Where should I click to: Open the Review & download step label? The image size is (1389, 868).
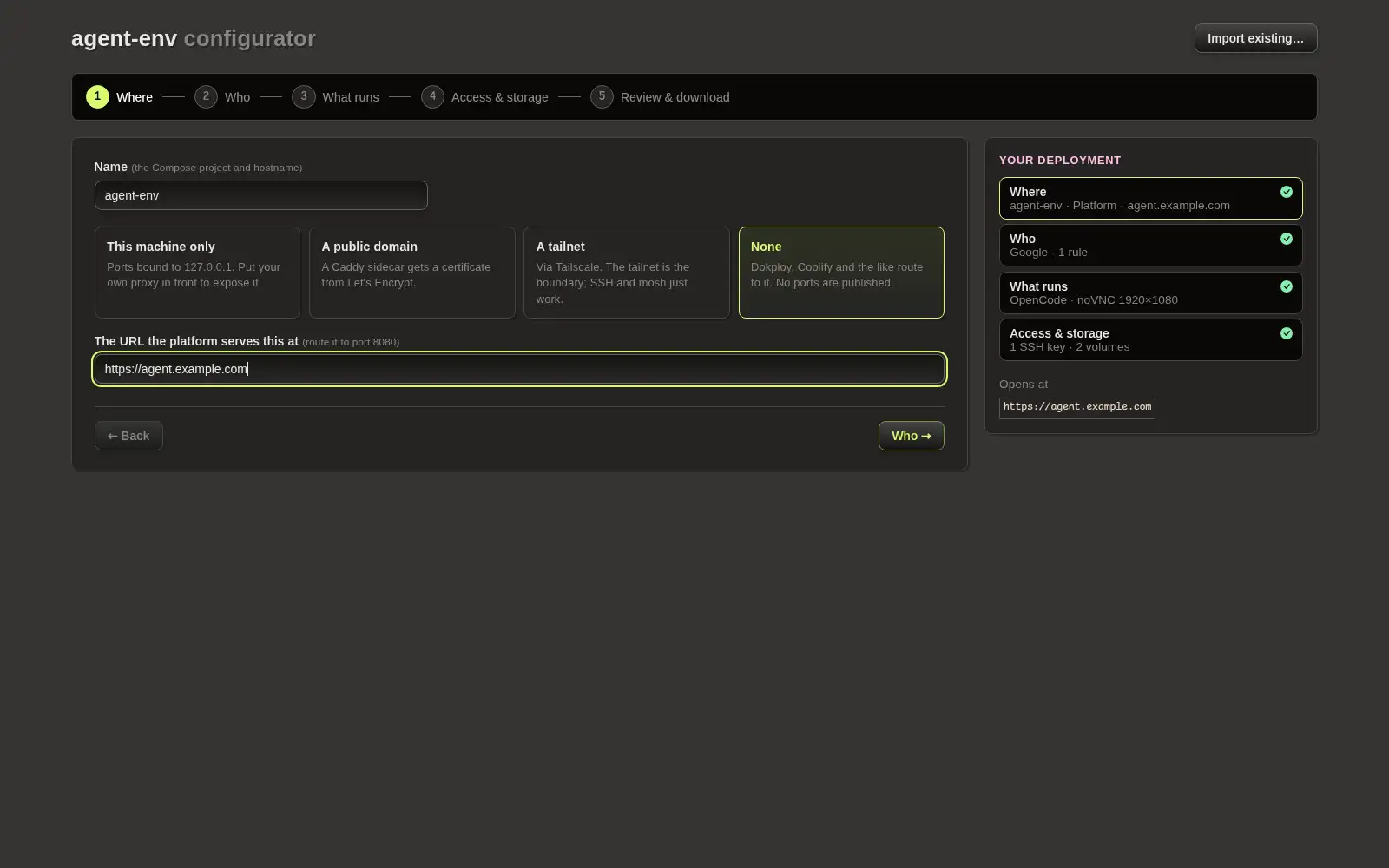[675, 97]
